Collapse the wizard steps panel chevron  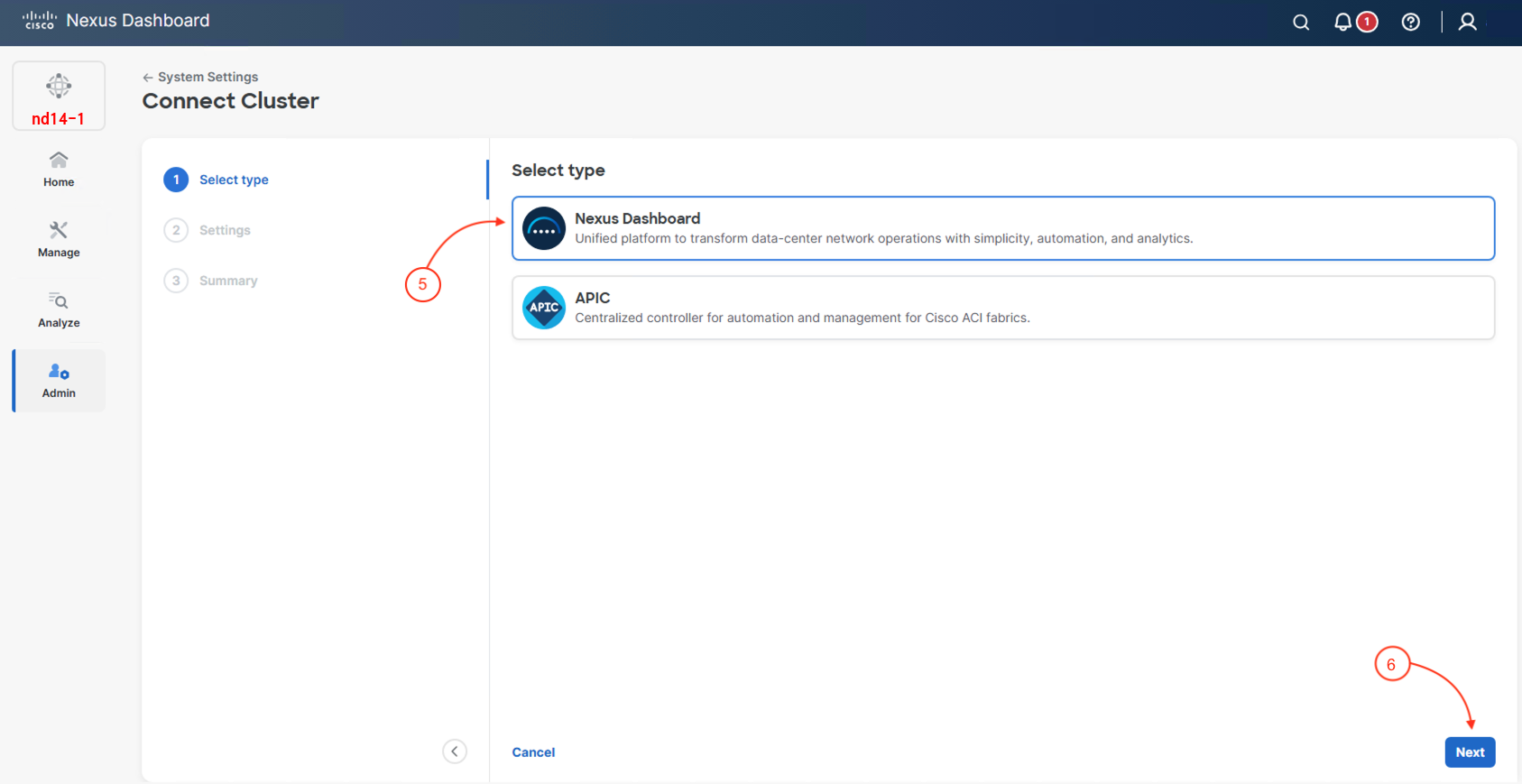[455, 752]
